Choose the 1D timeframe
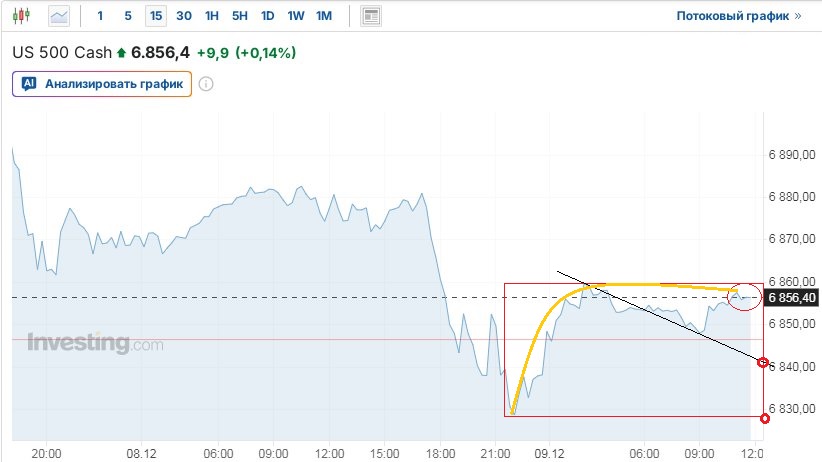The image size is (822, 462). (x=268, y=16)
